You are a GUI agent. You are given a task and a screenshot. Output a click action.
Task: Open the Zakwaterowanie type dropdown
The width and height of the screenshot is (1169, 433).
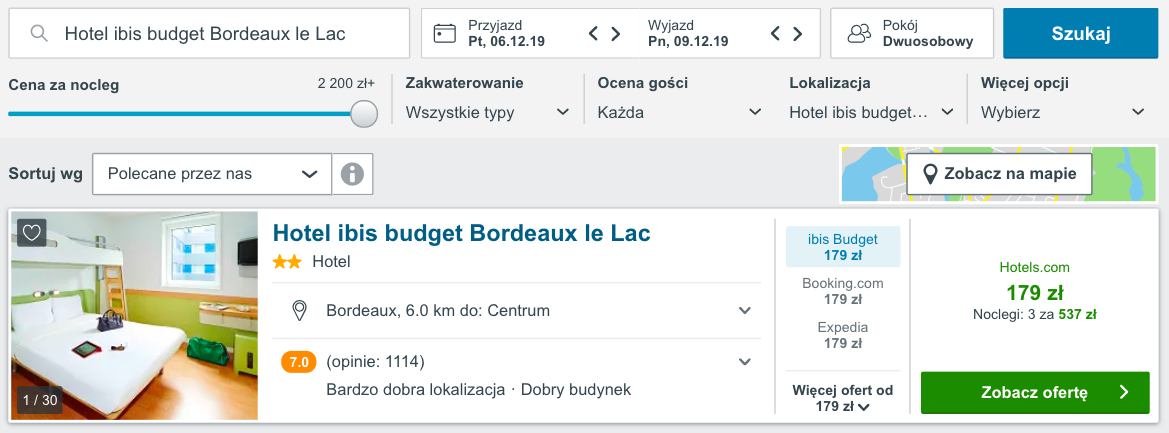(486, 112)
